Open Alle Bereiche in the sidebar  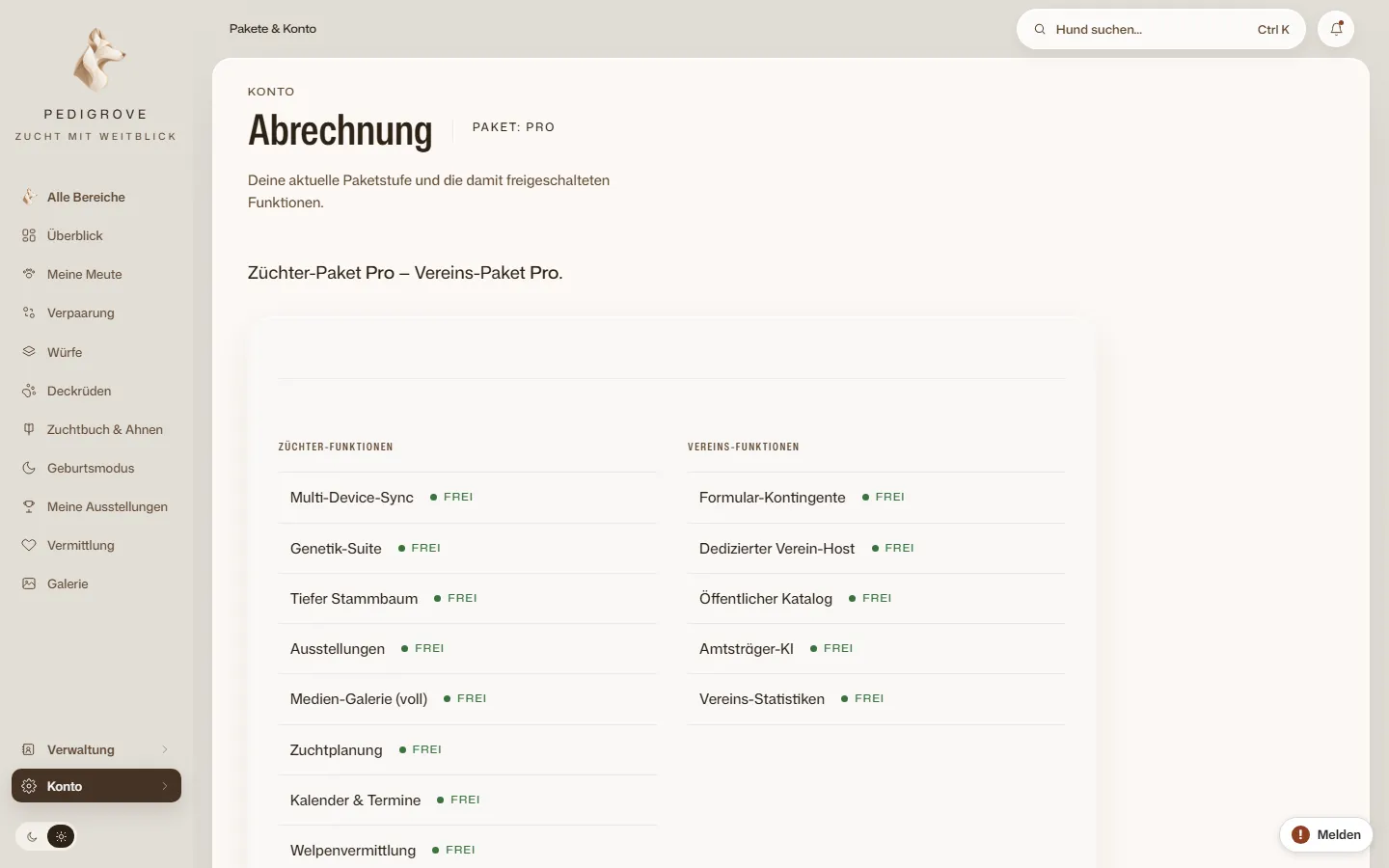point(96,197)
